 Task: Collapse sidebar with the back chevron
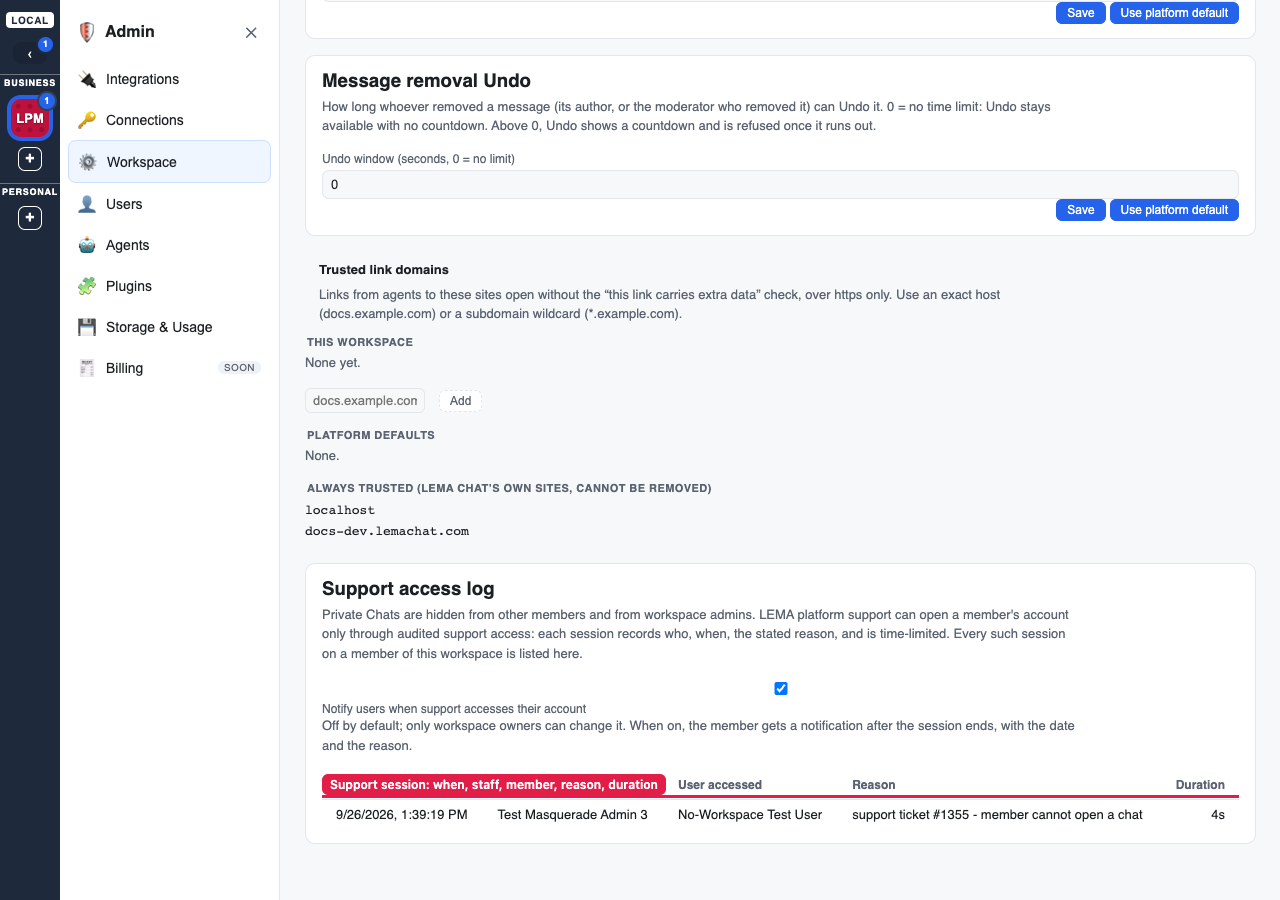(x=30, y=54)
